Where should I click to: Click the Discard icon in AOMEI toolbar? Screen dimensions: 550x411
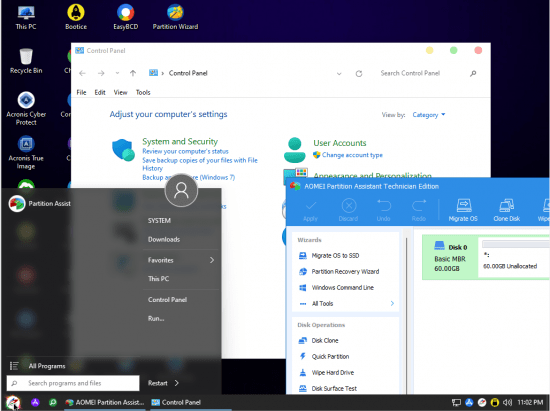(348, 210)
